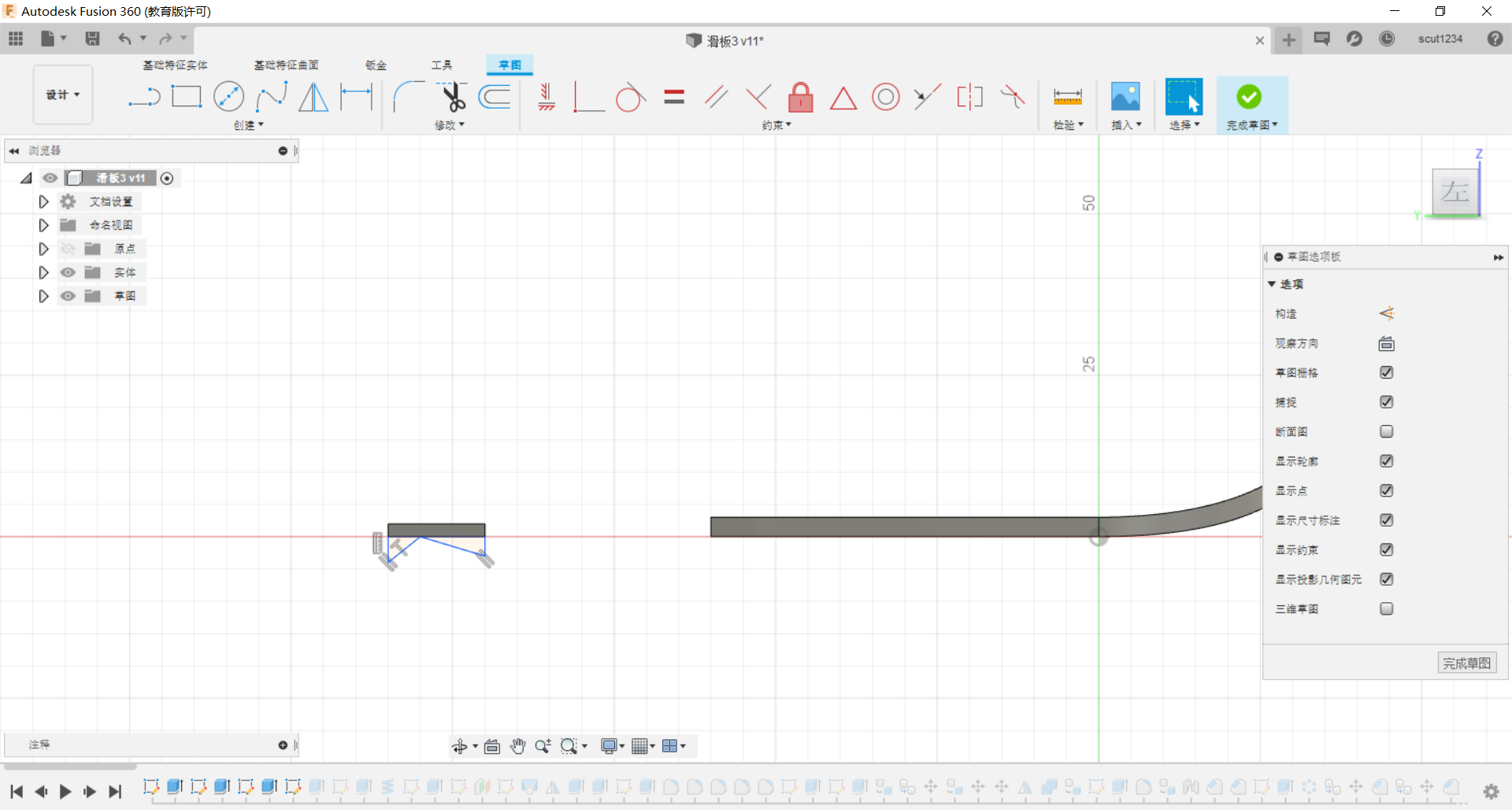This screenshot has height=810, width=1512.
Task: Expand the 实体 bodies tree node
Action: (x=44, y=272)
